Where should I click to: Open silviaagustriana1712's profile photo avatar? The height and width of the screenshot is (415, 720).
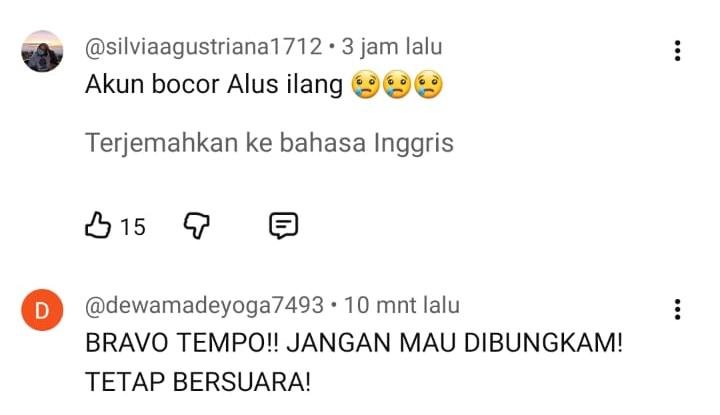(x=42, y=51)
